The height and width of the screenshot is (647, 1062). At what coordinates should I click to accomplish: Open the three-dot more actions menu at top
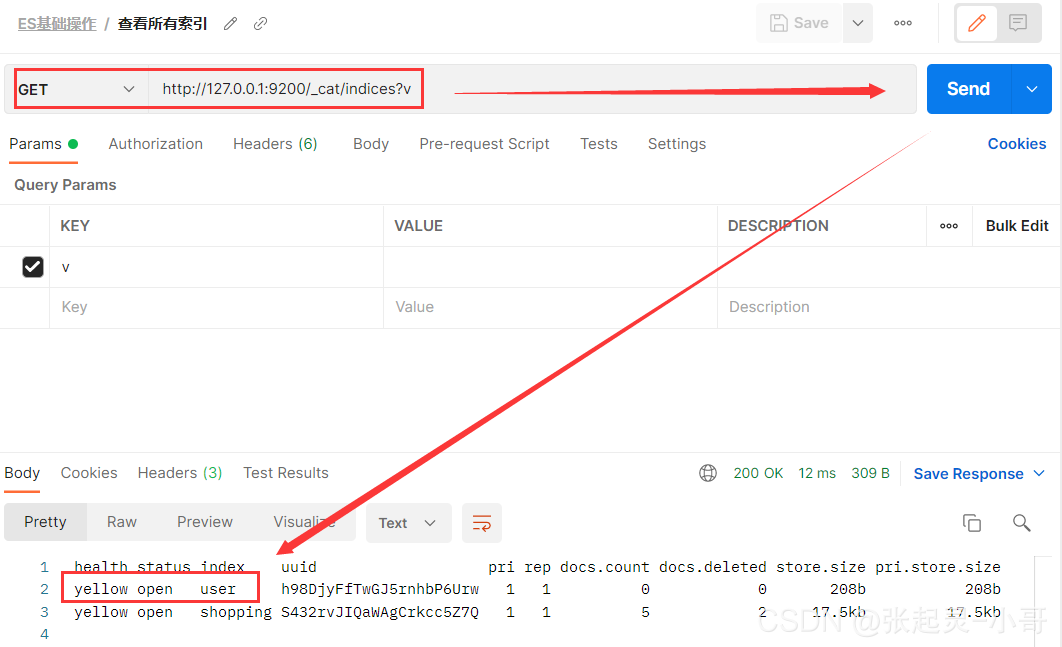903,23
